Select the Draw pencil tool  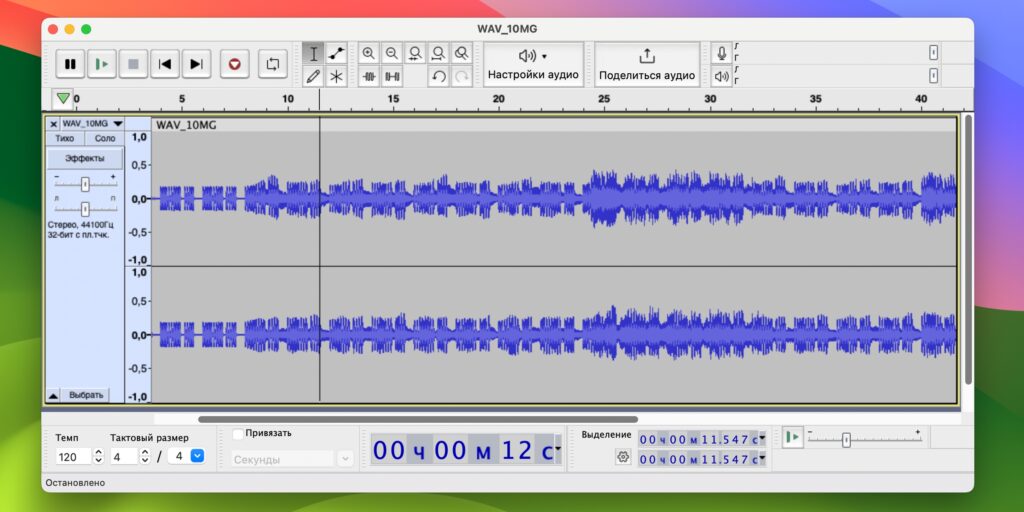pos(313,76)
